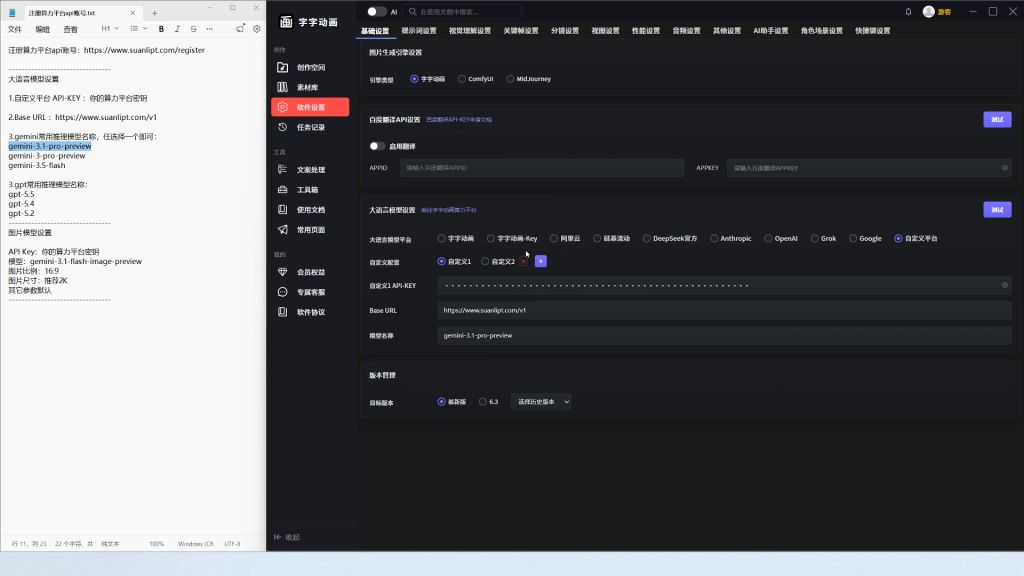Image resolution: width=1024 pixels, height=576 pixels.
Task: Toggle italic in Notepad
Action: 177,29
